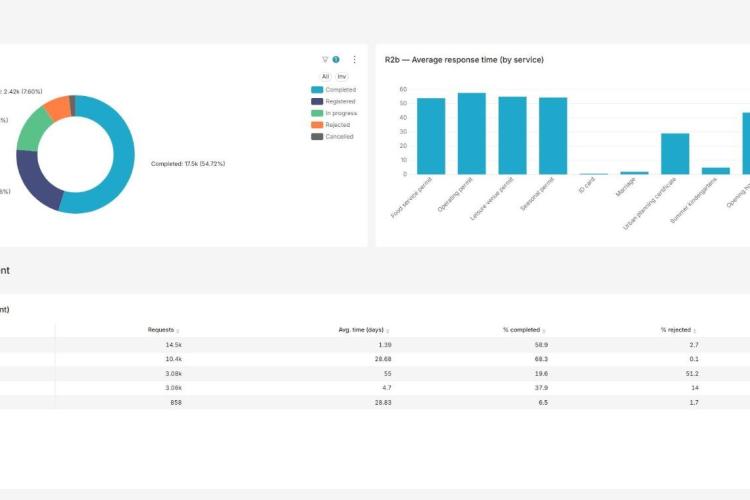Sort by the Requests column header
Viewport: 750px width, 500px height.
163,330
